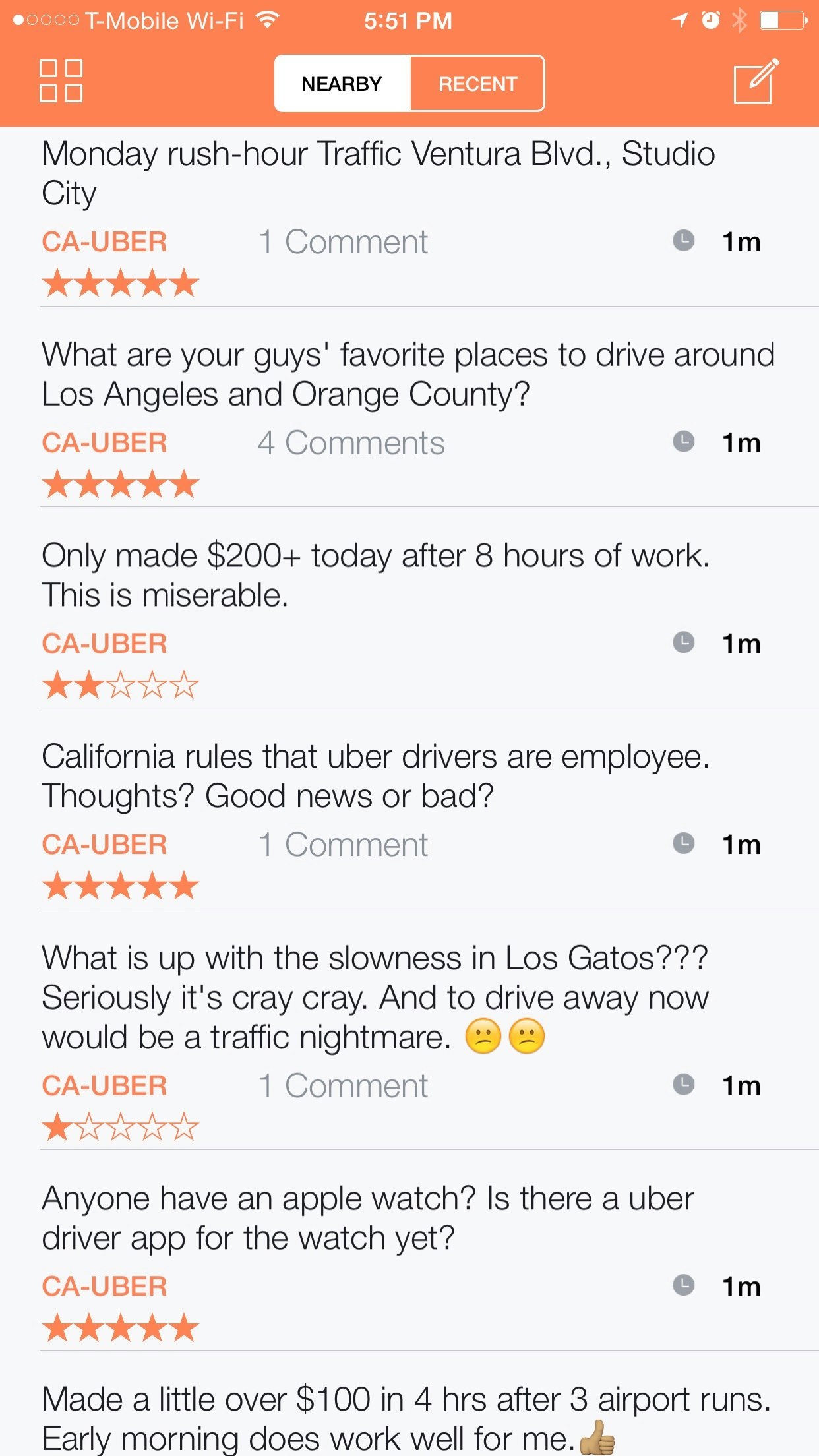Open 1 Comment on Los Gatos post

pos(343,1086)
